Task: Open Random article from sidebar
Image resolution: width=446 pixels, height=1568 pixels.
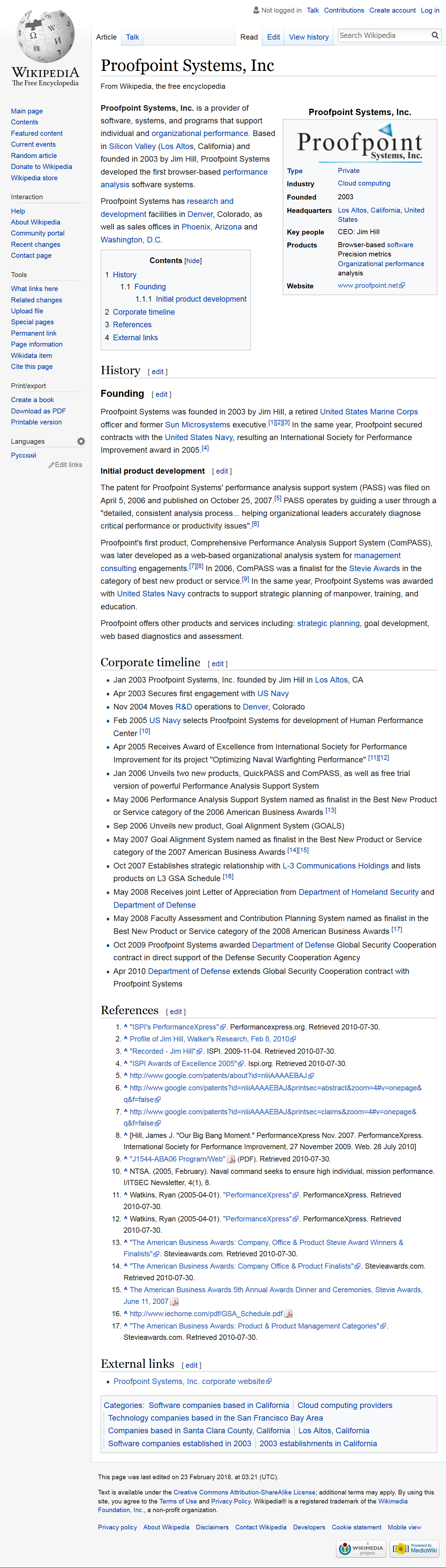Action: [x=34, y=156]
